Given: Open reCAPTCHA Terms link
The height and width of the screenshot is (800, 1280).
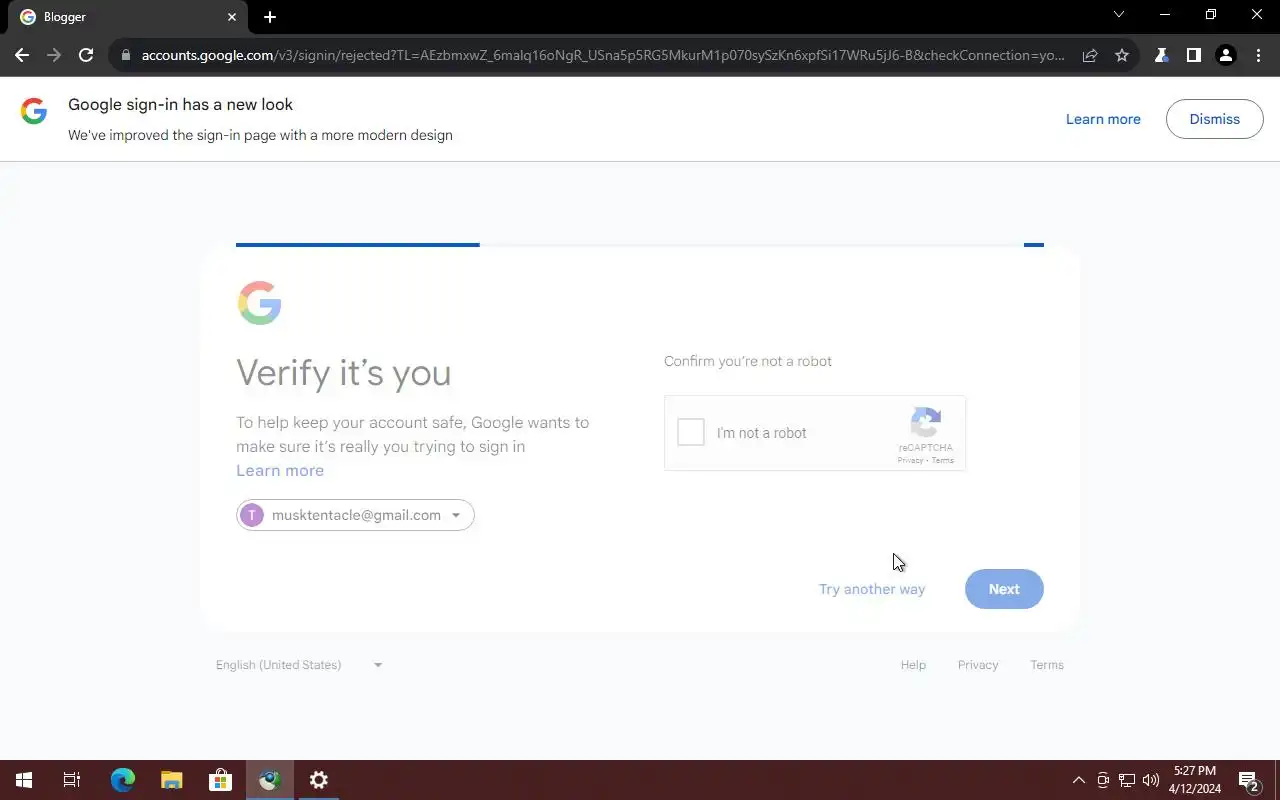Looking at the screenshot, I should click(x=943, y=461).
